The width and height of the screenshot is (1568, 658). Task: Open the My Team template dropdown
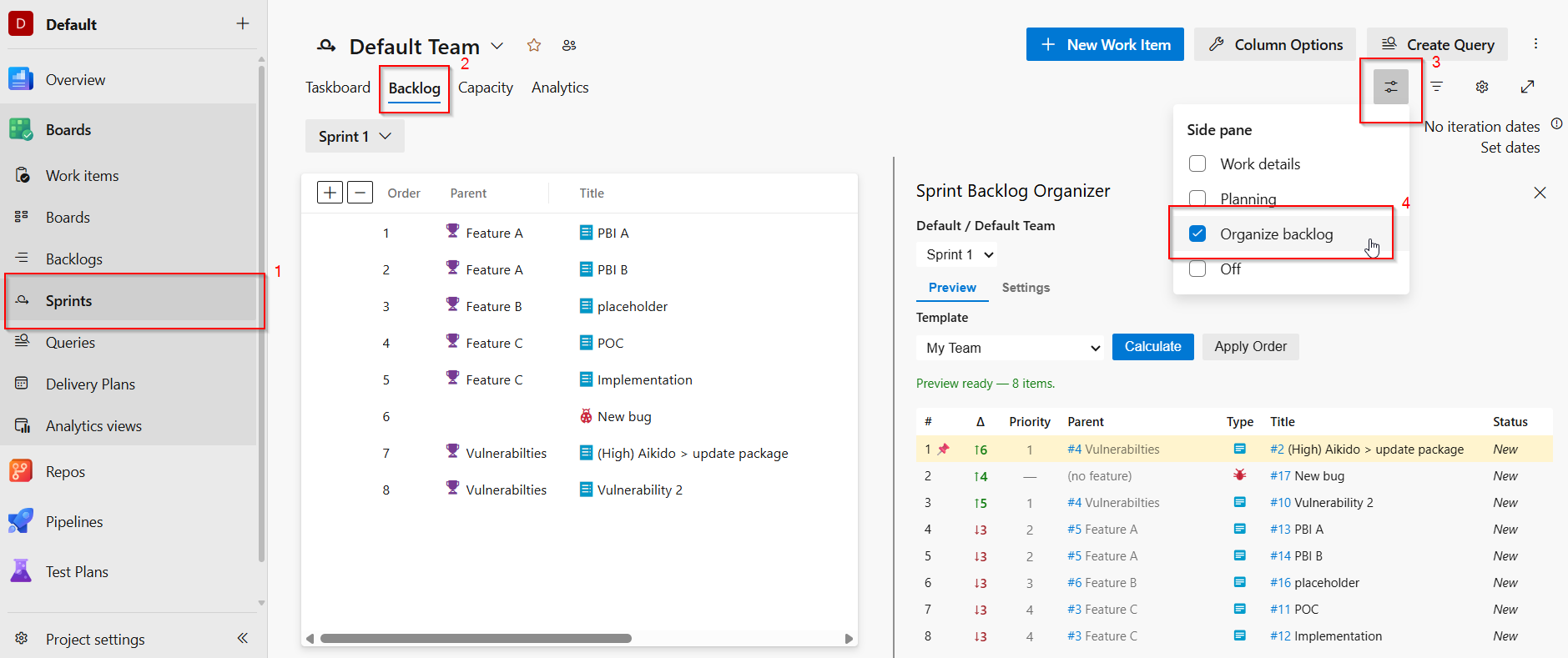click(1011, 348)
